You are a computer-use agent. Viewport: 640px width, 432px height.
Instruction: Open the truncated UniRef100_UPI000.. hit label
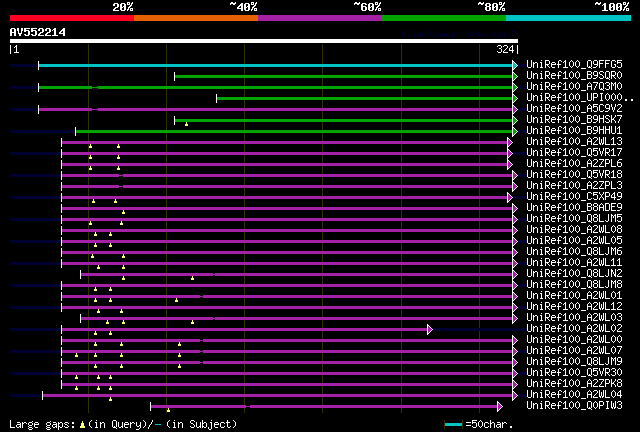tap(580, 97)
